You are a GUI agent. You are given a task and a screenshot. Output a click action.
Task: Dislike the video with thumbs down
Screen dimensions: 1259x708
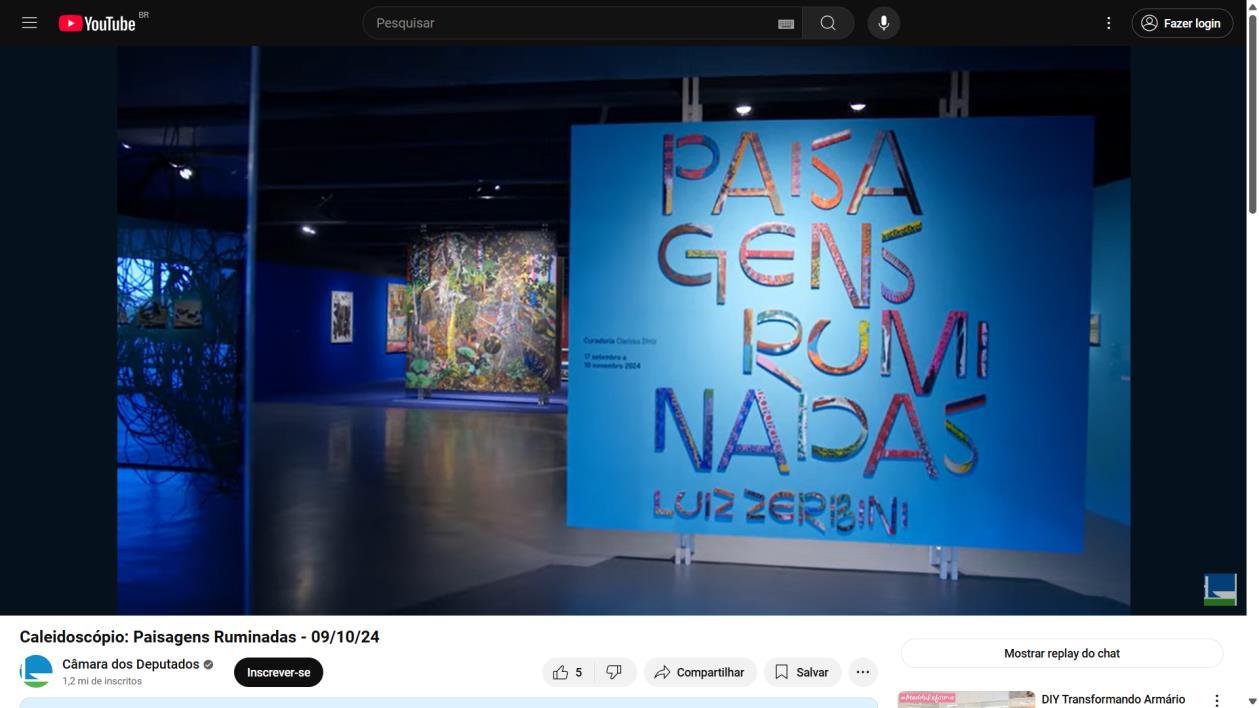[615, 672]
